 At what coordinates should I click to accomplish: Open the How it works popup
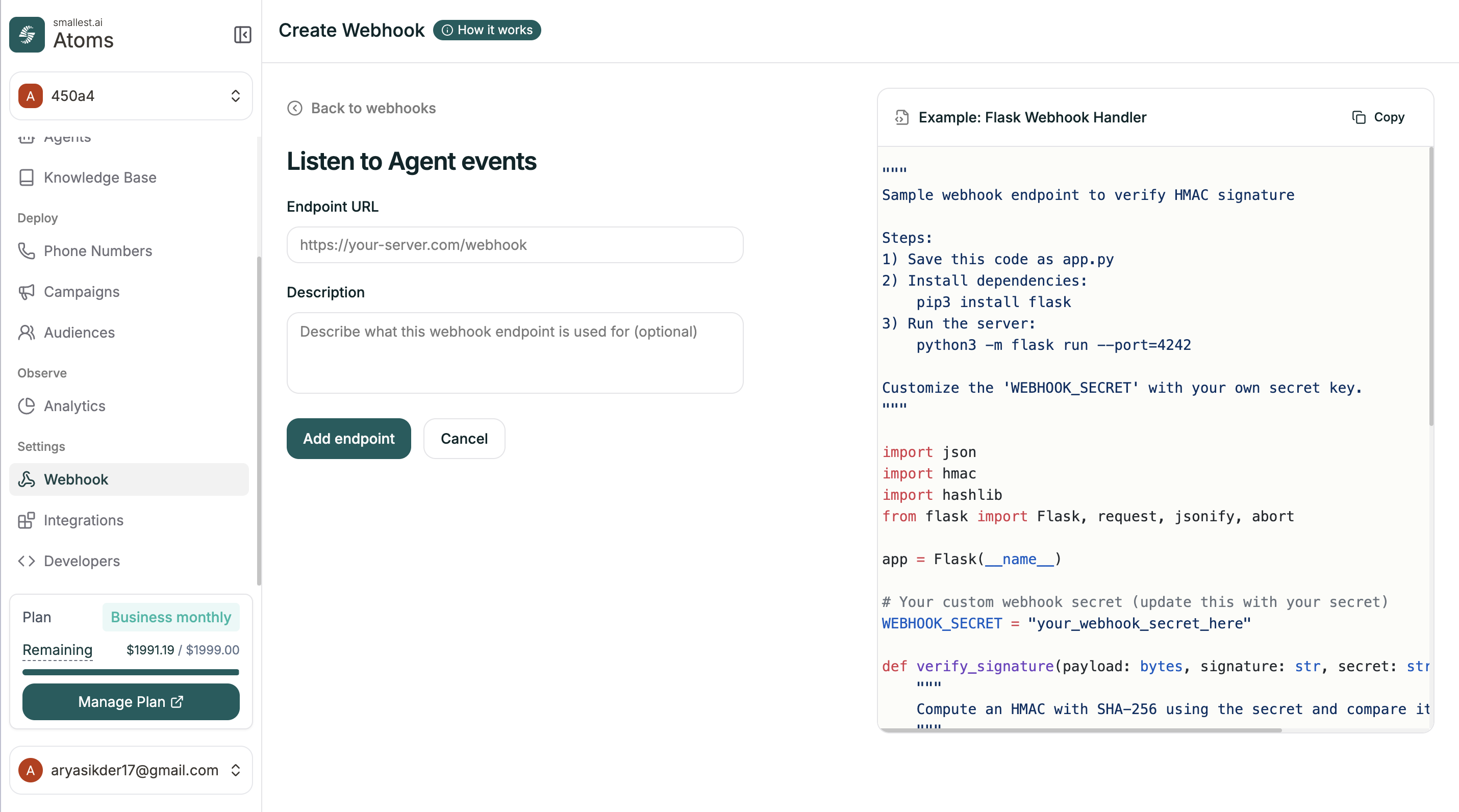[487, 30]
